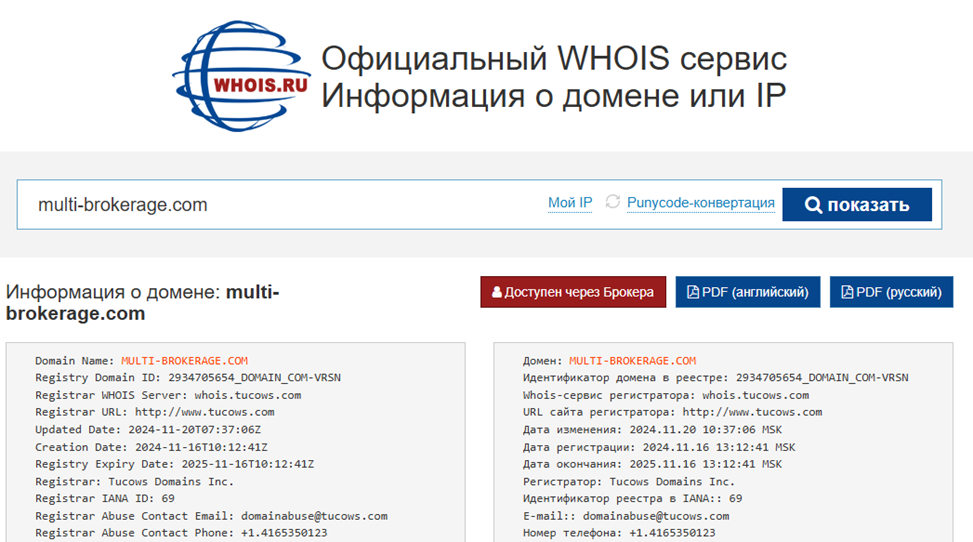This screenshot has height=542, width=973.
Task: Click the Registrar WHOIS Server line
Action: (168, 395)
